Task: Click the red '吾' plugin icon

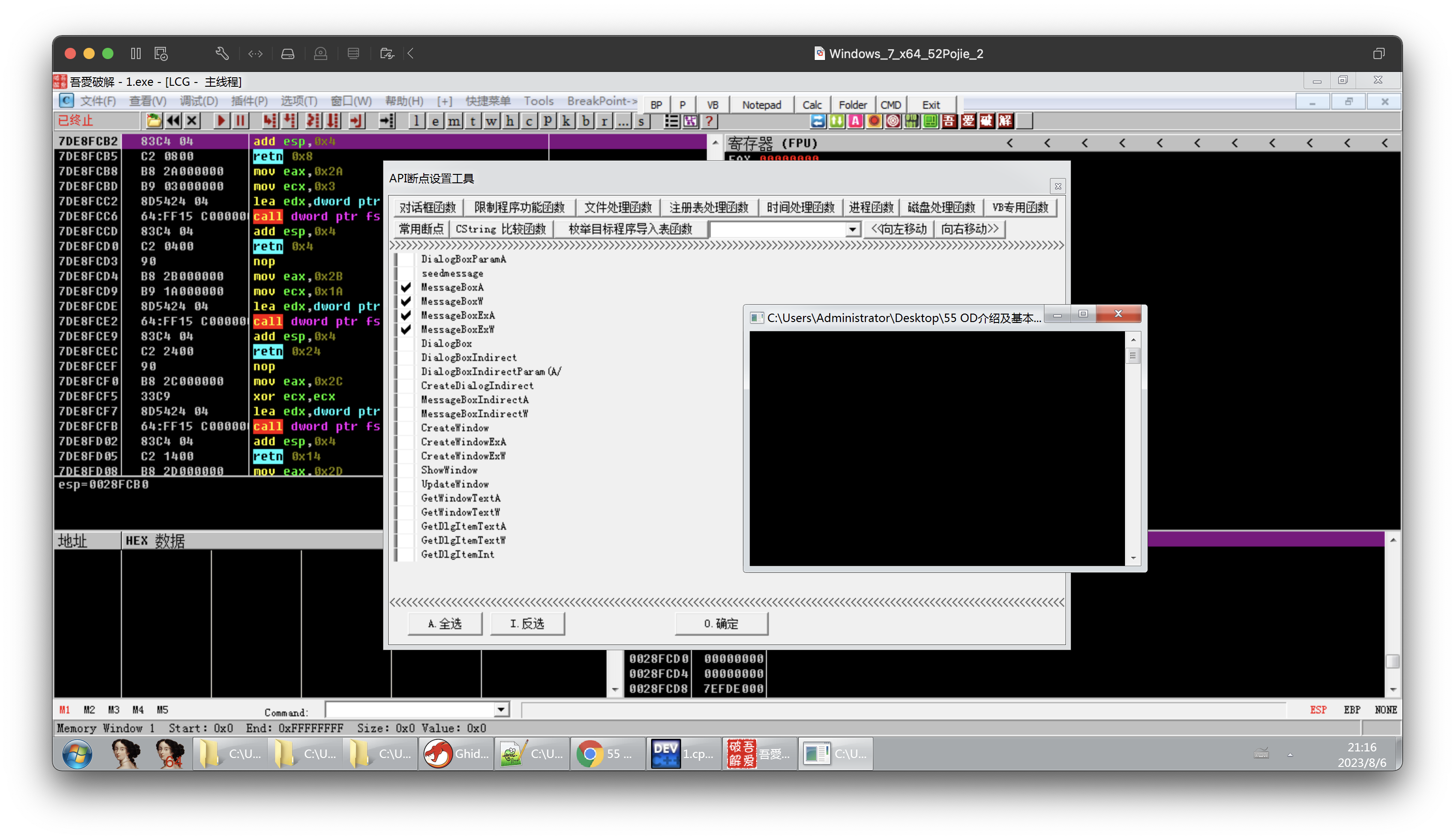Action: pos(949,121)
